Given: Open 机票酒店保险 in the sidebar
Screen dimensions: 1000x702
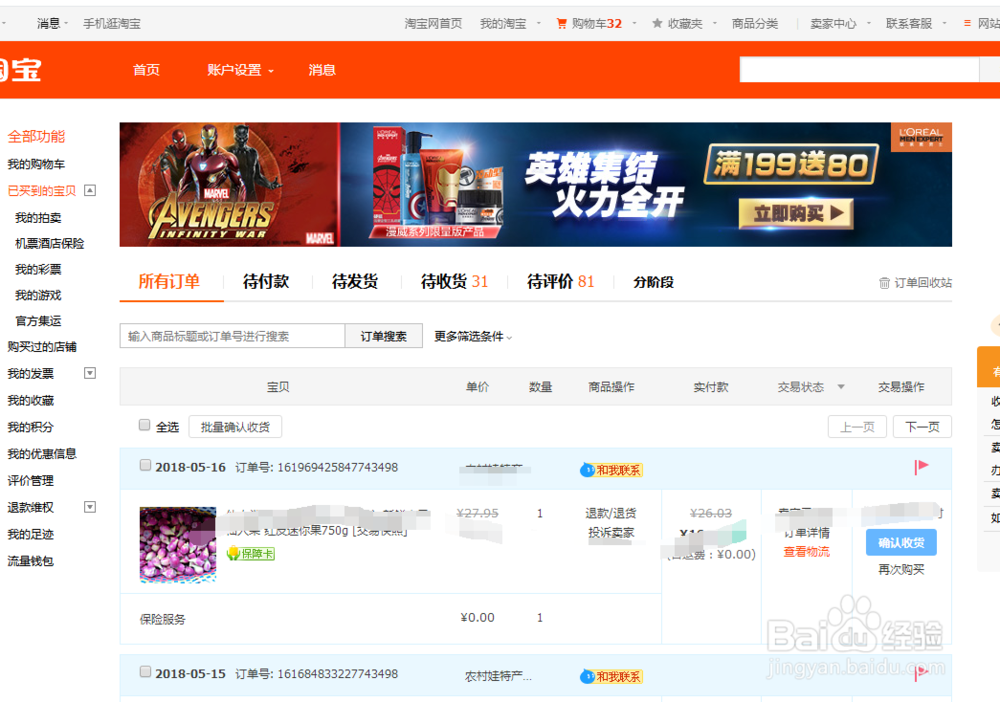Looking at the screenshot, I should [x=50, y=243].
